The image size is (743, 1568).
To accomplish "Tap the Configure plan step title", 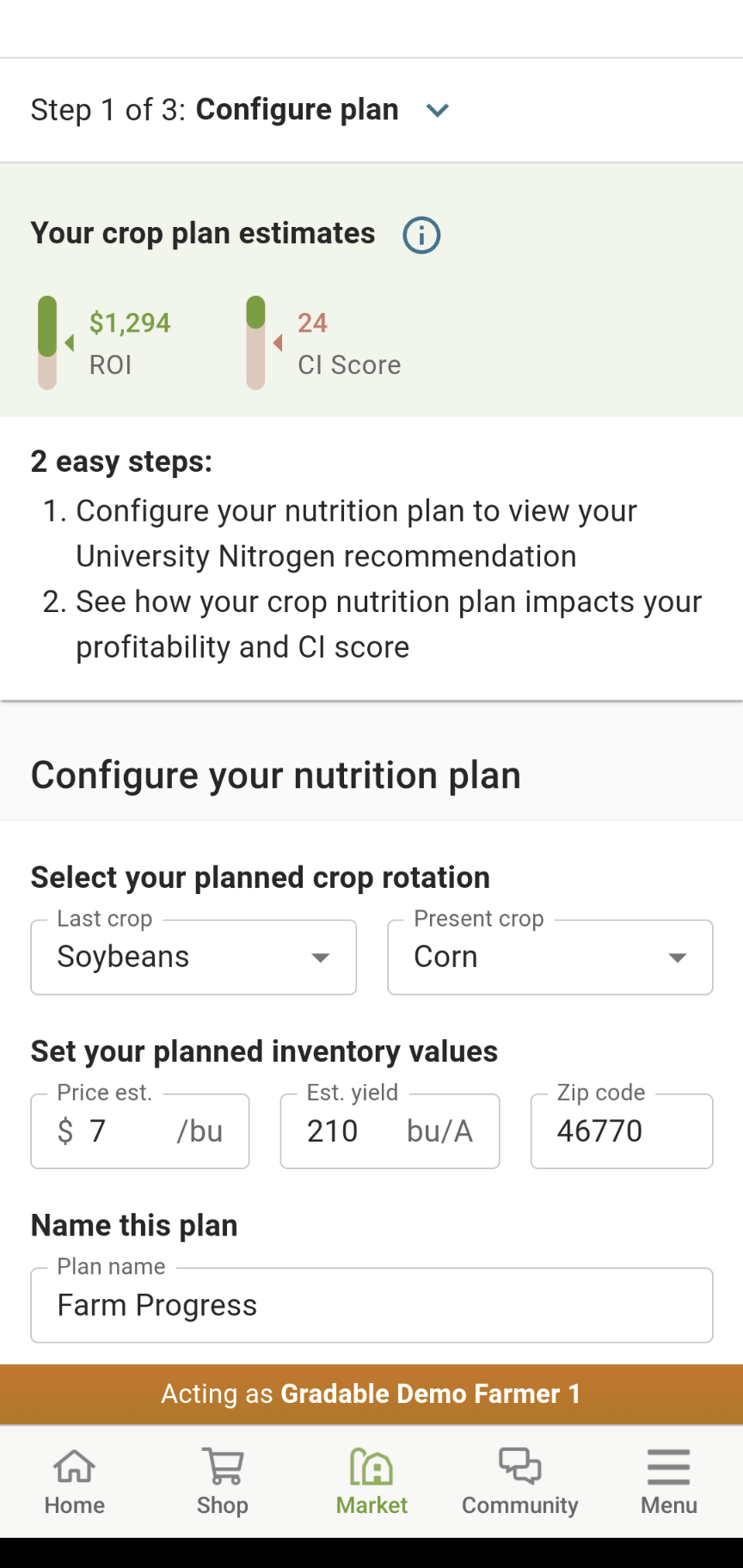I will (297, 110).
